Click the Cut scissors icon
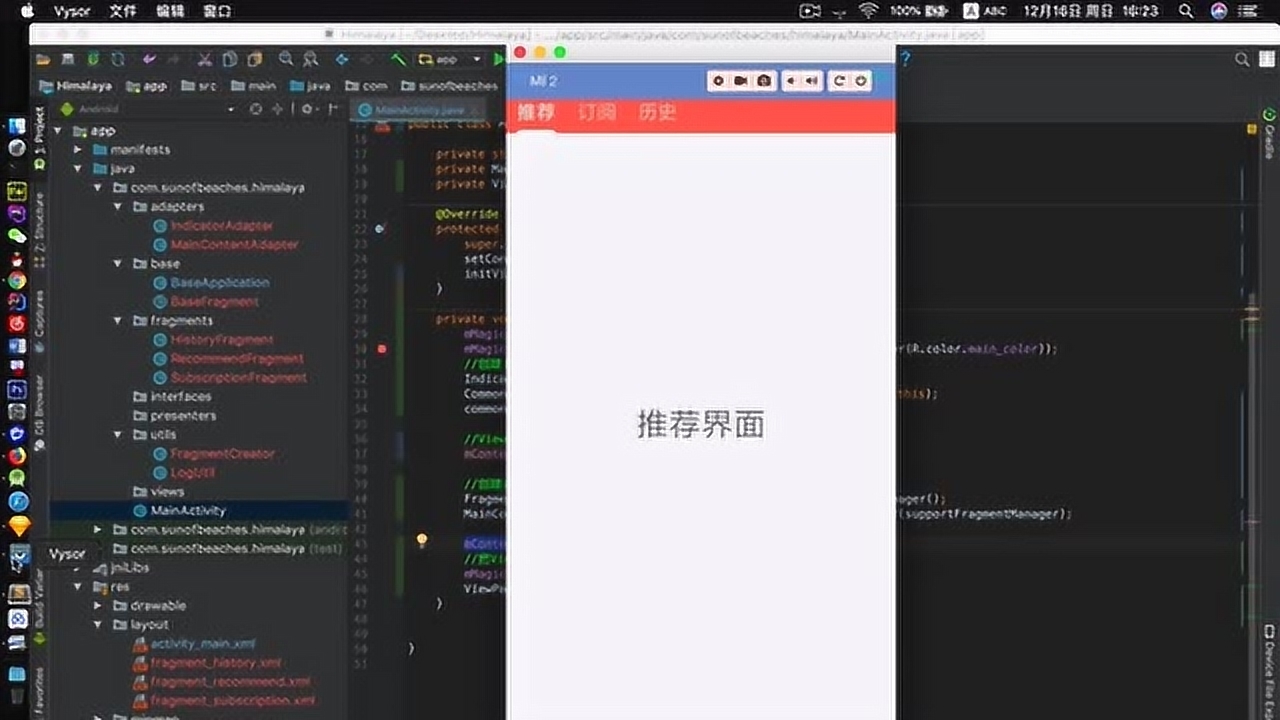Image resolution: width=1280 pixels, height=720 pixels. pyautogui.click(x=205, y=60)
